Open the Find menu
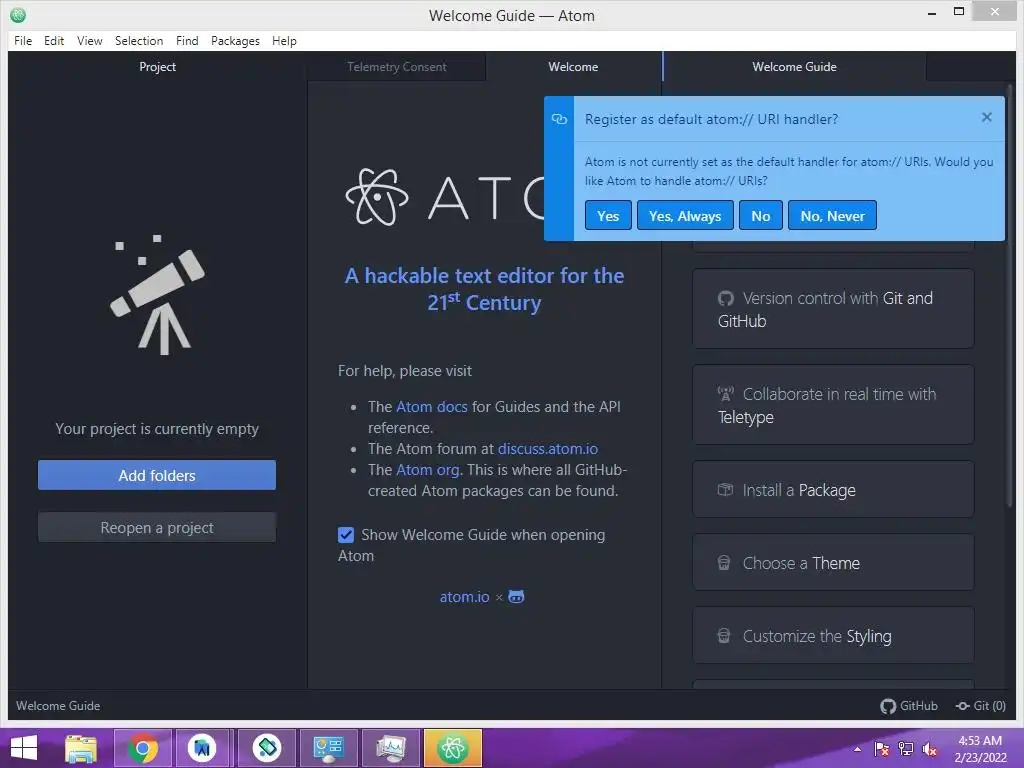The height and width of the screenshot is (768, 1024). click(187, 40)
